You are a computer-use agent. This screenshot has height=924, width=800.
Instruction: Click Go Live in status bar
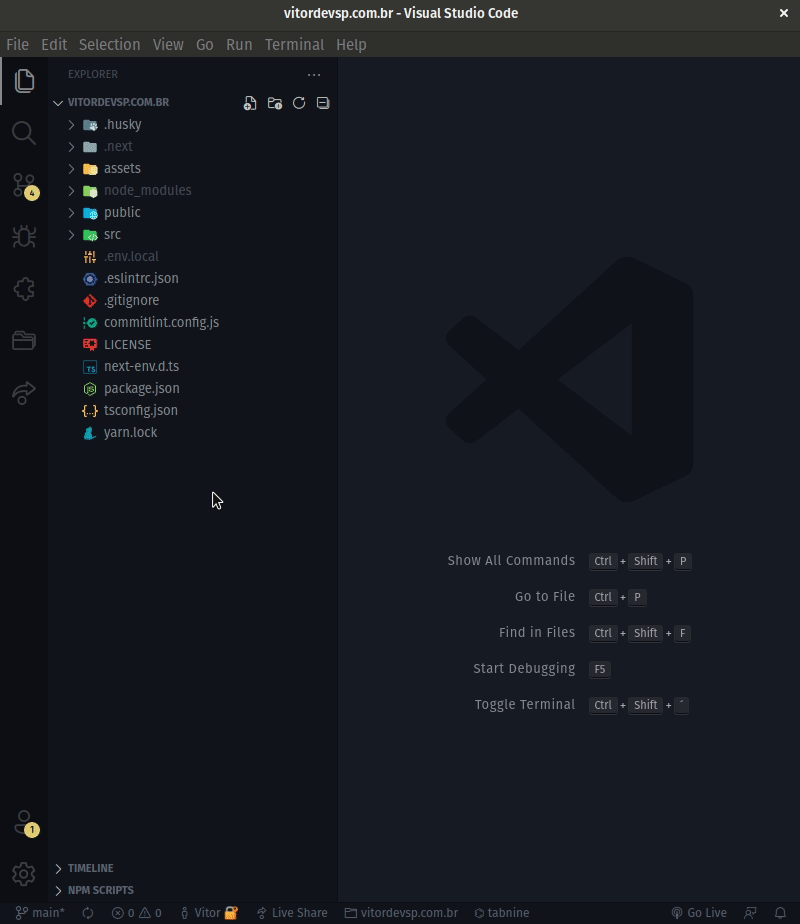[699, 913]
